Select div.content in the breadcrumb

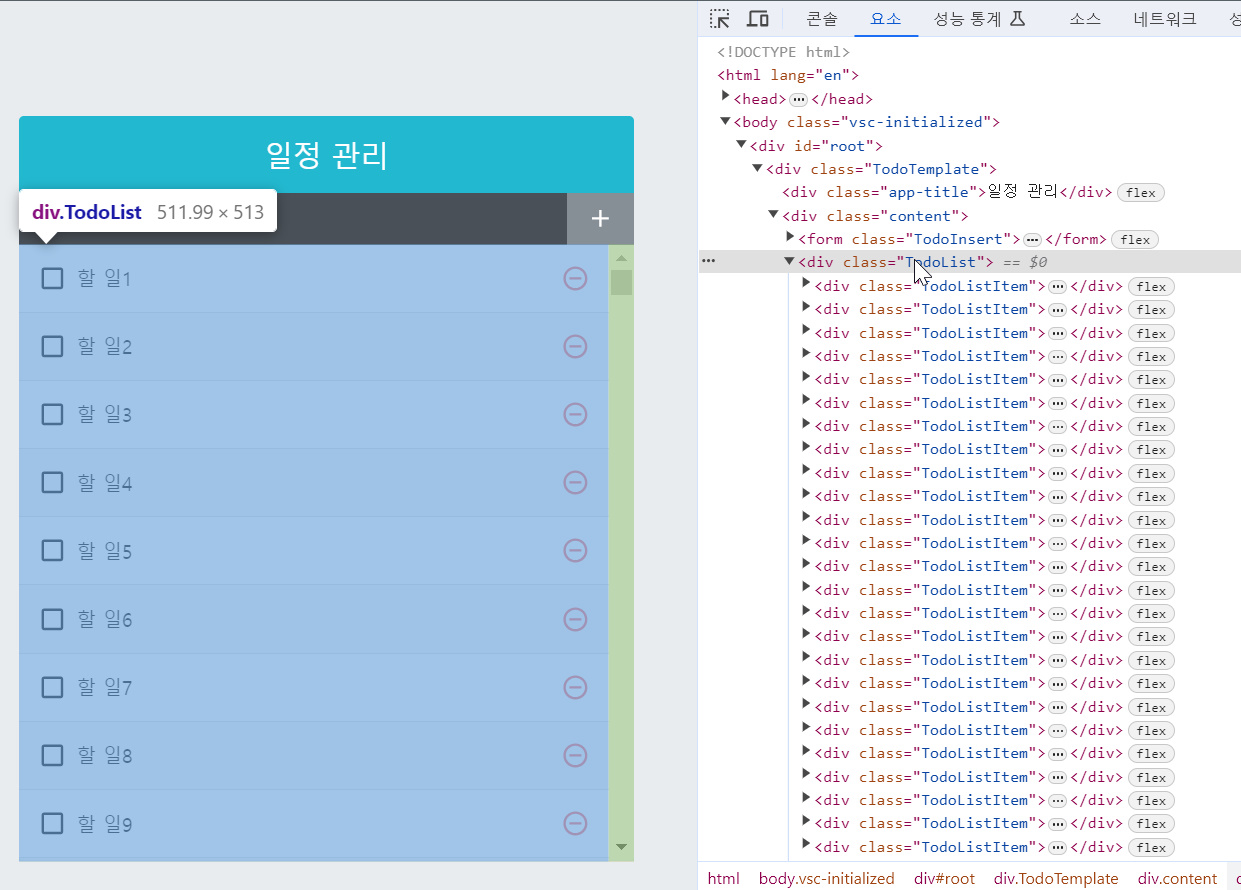pos(1177,878)
